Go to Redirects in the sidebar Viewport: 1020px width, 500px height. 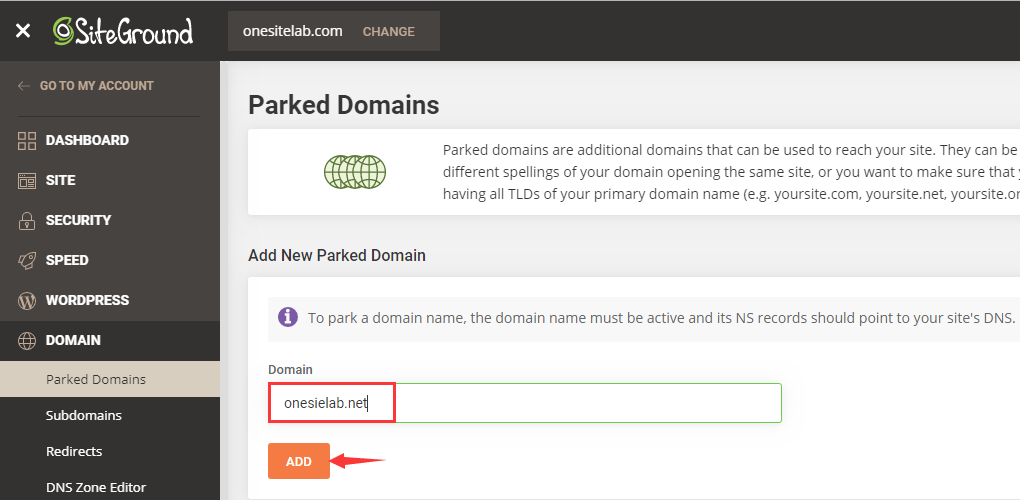74,451
